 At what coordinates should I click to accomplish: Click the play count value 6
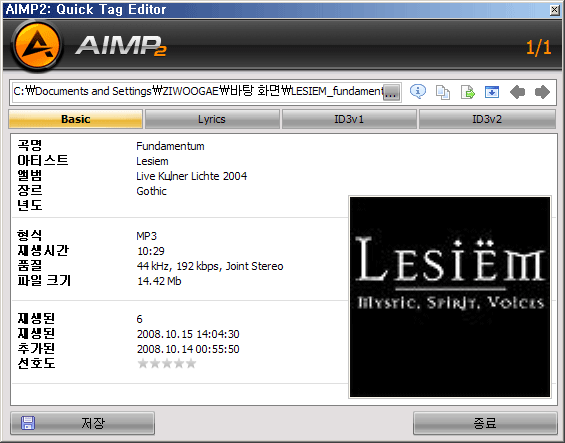[x=139, y=319]
